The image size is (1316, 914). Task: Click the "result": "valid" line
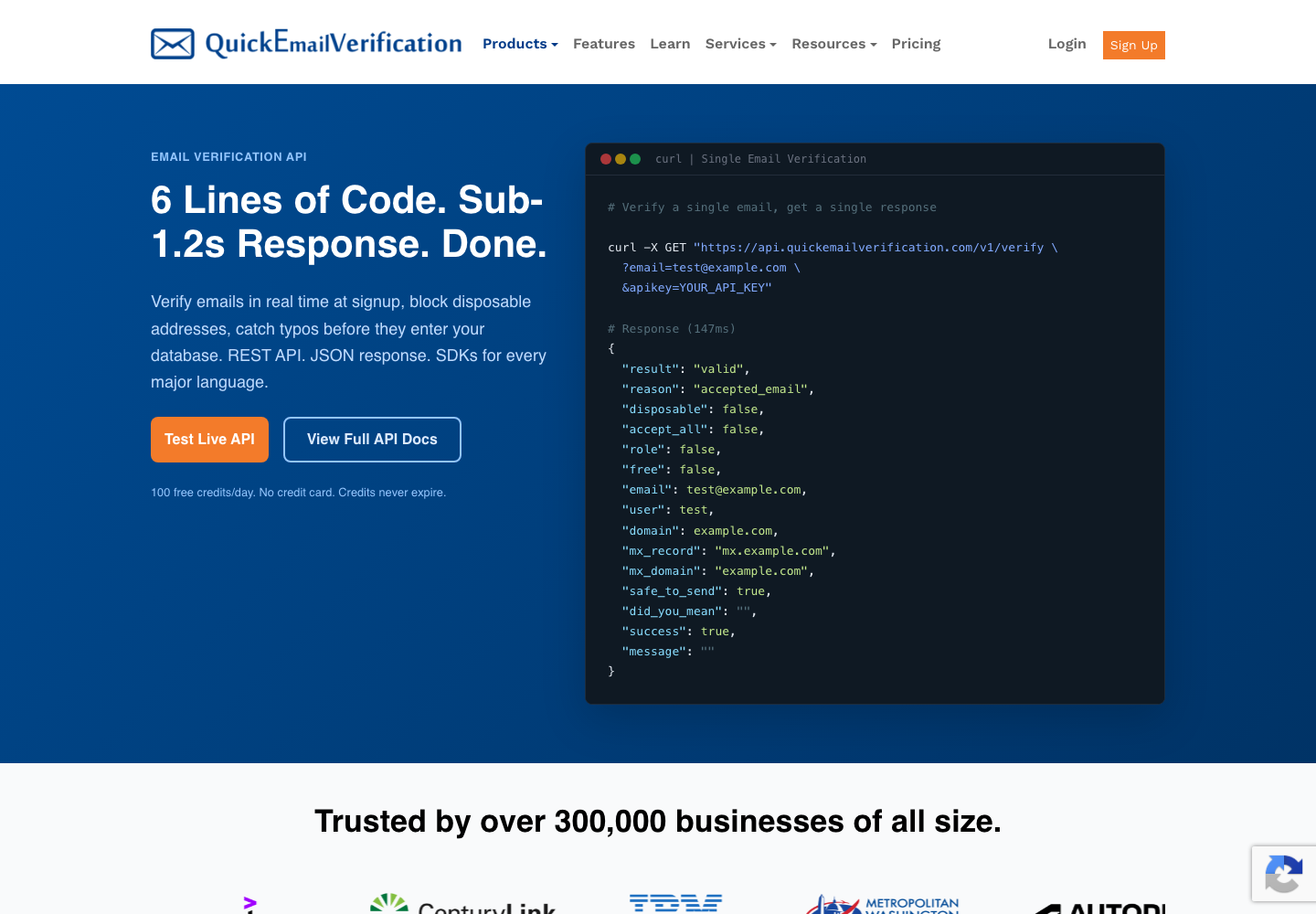[x=685, y=369]
